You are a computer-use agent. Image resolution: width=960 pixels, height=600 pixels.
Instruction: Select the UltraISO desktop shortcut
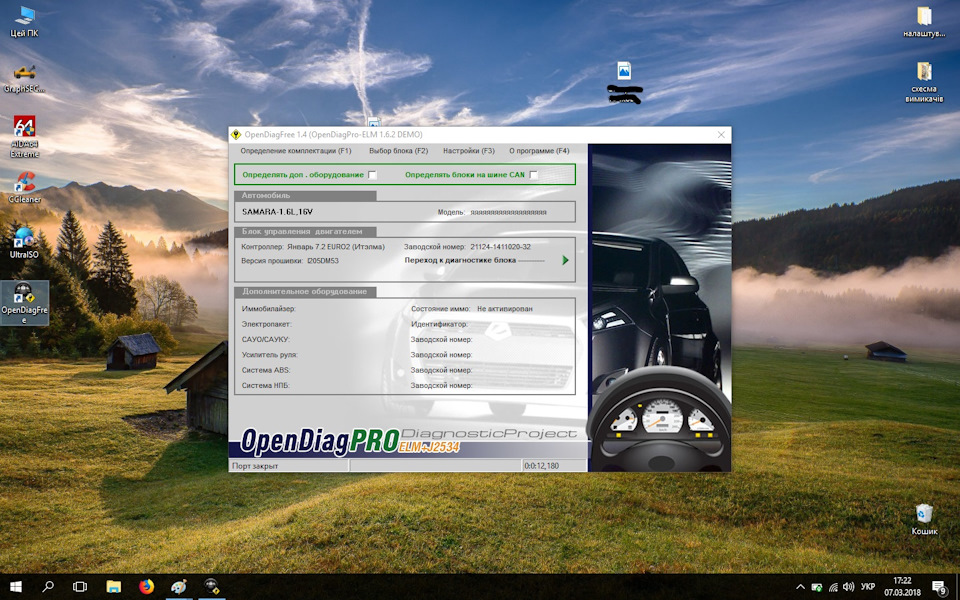coord(24,242)
